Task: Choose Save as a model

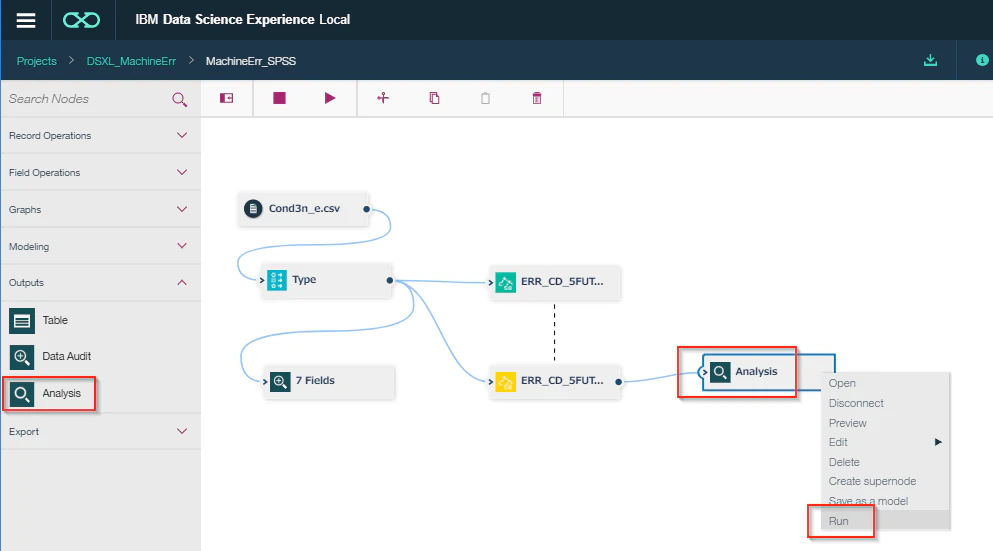Action: click(885, 501)
